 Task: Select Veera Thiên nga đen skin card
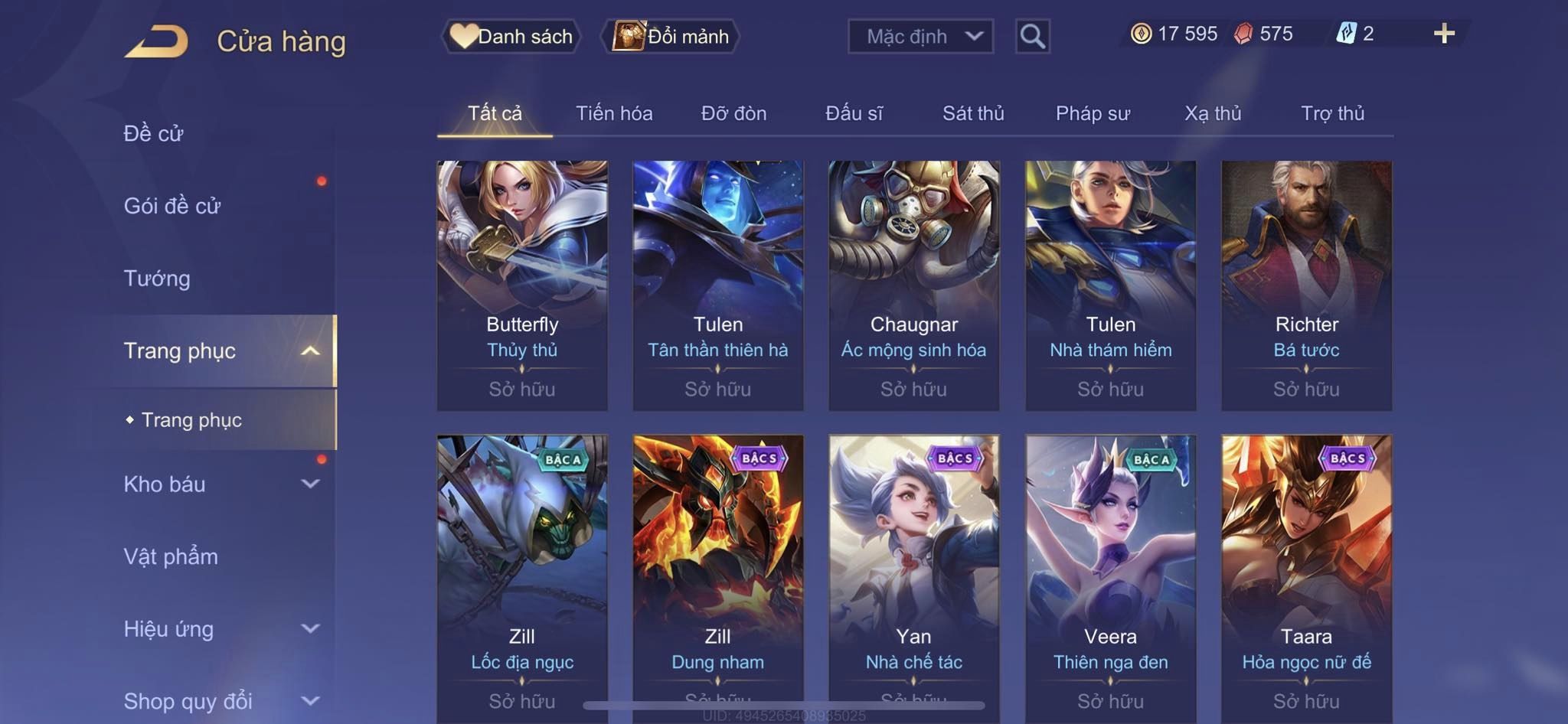click(1110, 578)
